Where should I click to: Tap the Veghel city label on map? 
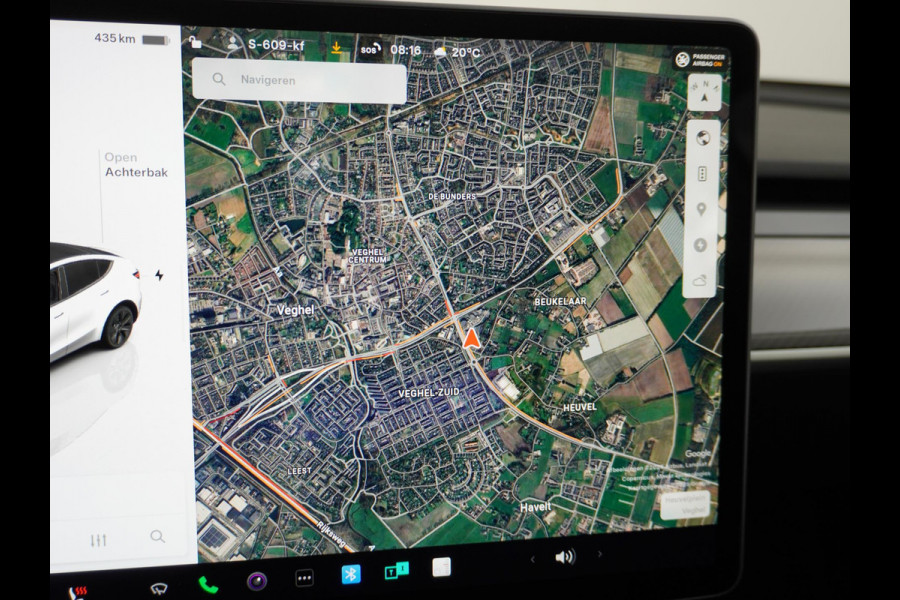pos(296,310)
